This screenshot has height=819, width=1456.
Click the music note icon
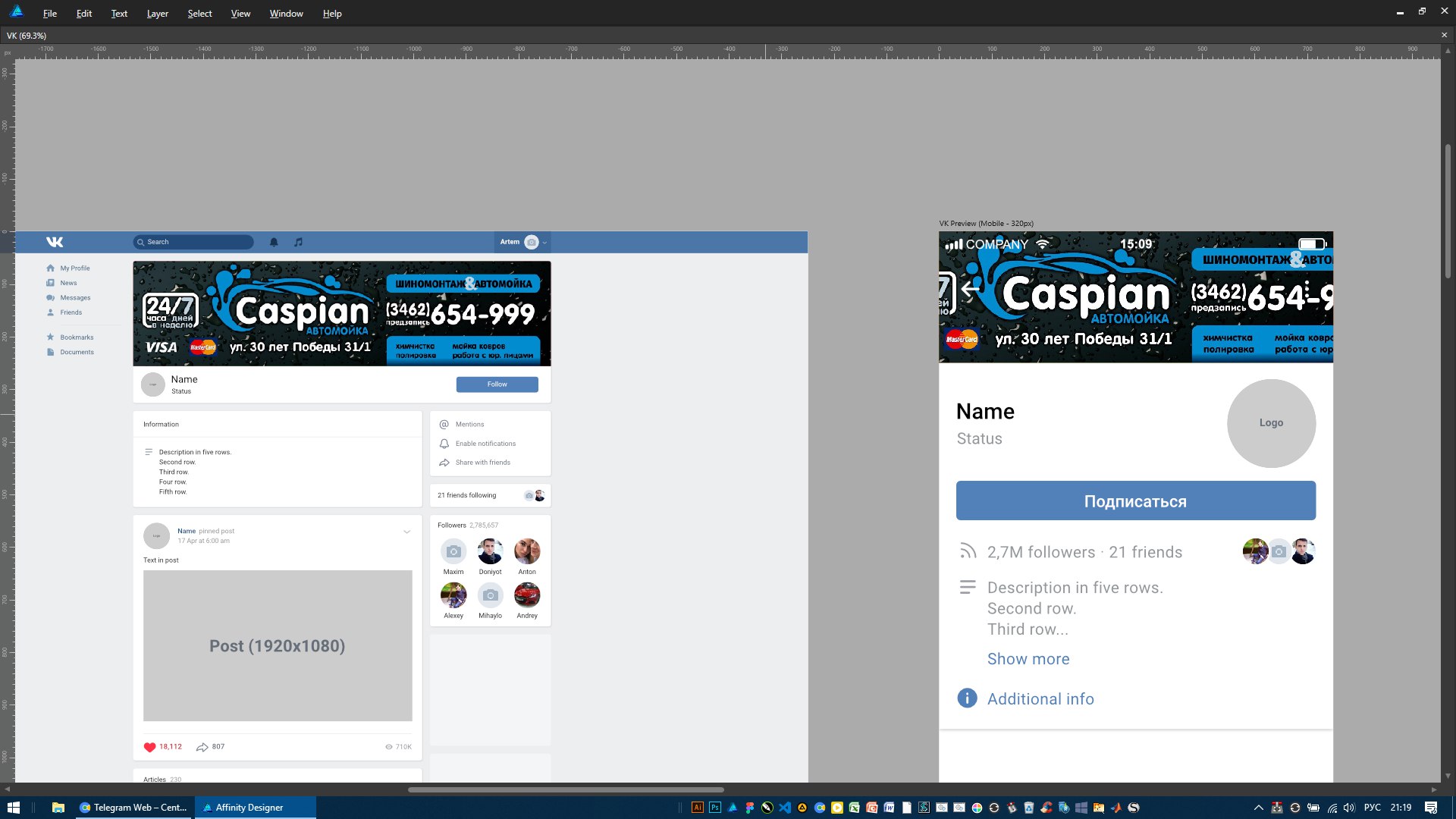(299, 242)
